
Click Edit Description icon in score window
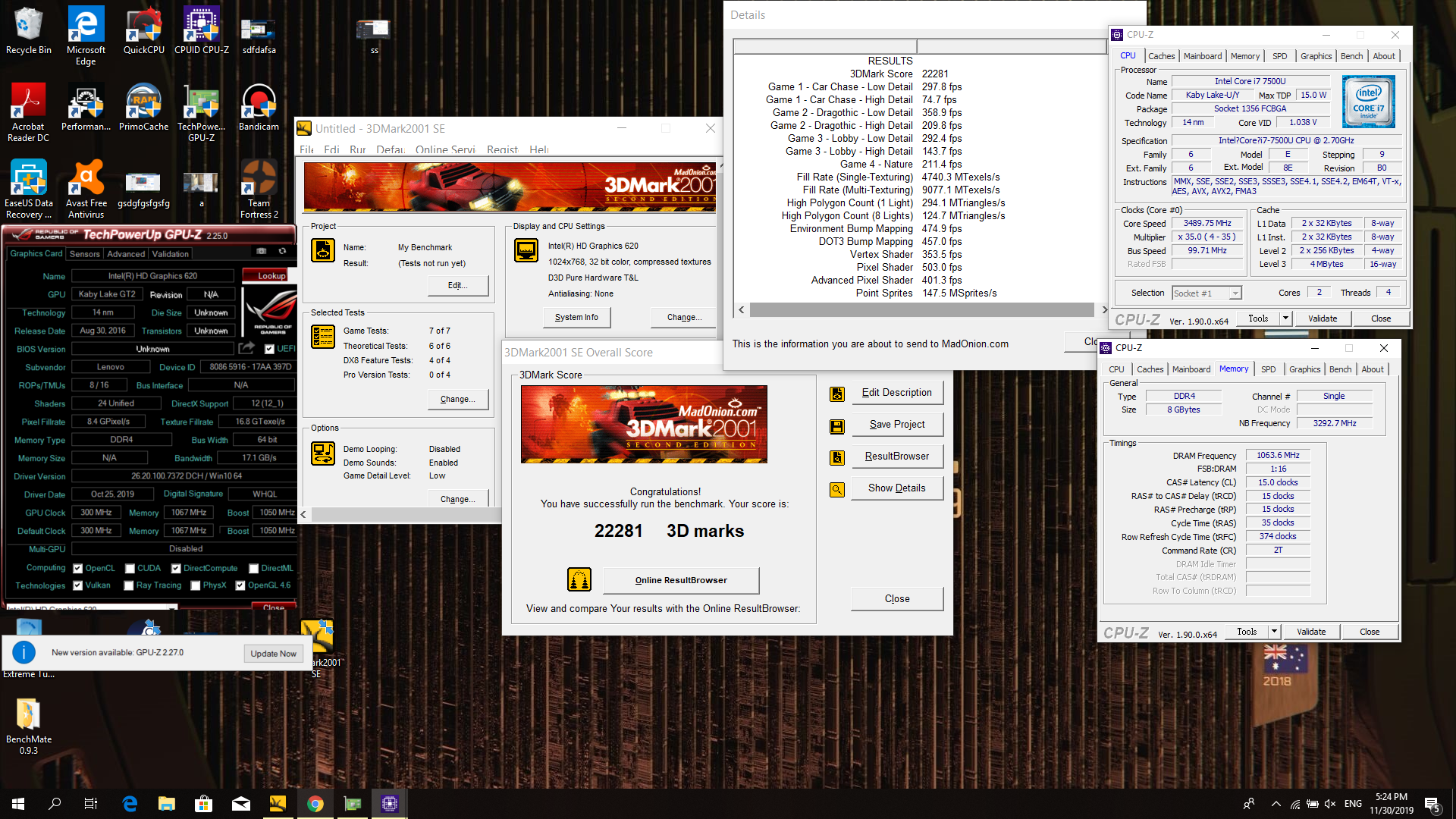[x=837, y=394]
